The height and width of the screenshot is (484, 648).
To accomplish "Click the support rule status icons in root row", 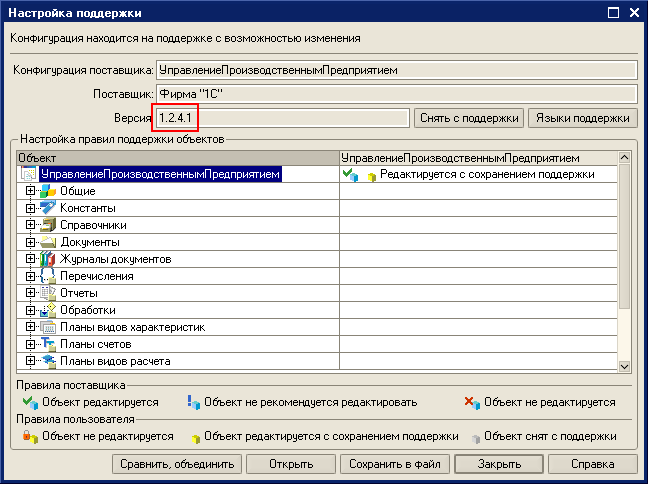I will tap(359, 175).
